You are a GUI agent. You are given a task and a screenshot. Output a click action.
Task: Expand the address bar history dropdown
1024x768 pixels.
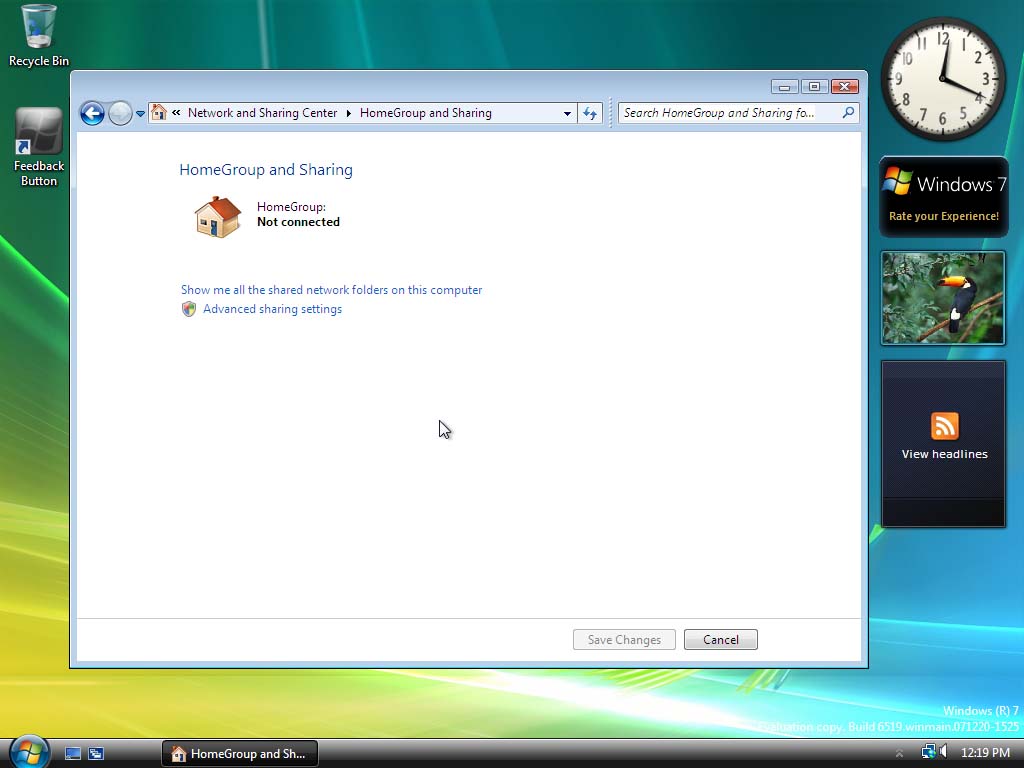pos(567,113)
